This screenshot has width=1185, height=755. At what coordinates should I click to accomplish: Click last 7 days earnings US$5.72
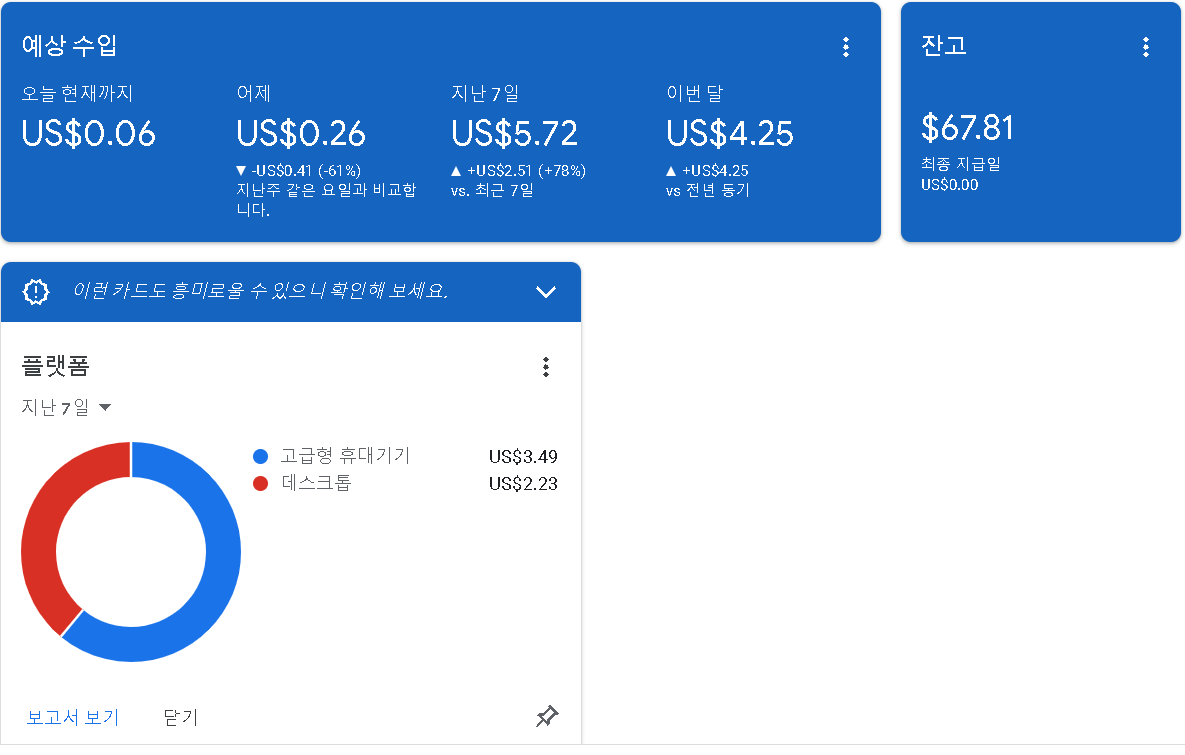pyautogui.click(x=515, y=134)
